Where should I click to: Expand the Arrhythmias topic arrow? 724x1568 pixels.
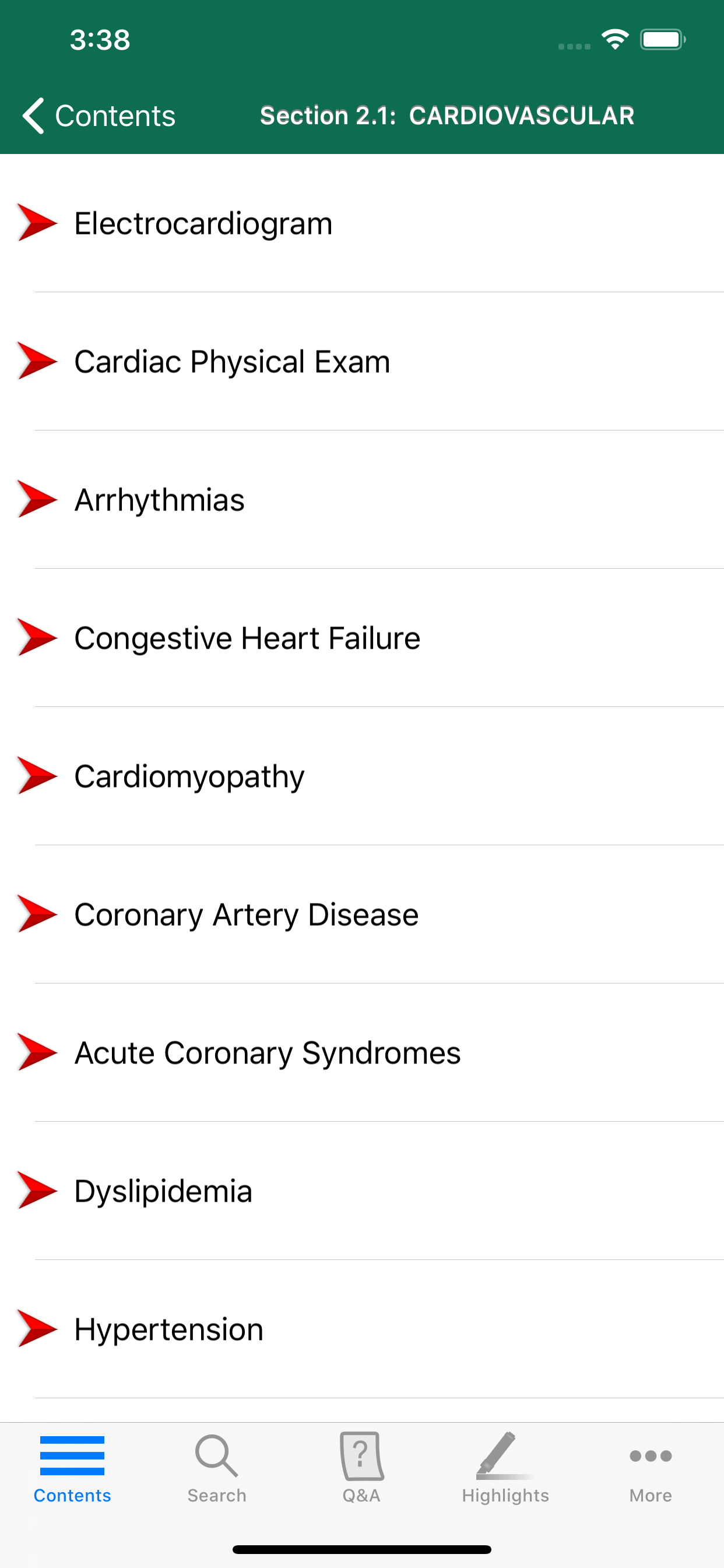[x=37, y=499]
